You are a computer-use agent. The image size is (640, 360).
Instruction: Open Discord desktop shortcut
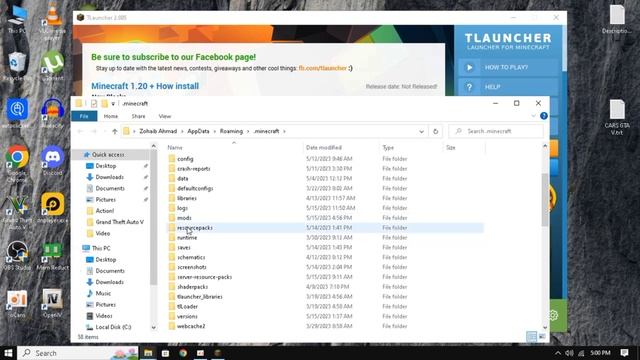tap(52, 161)
